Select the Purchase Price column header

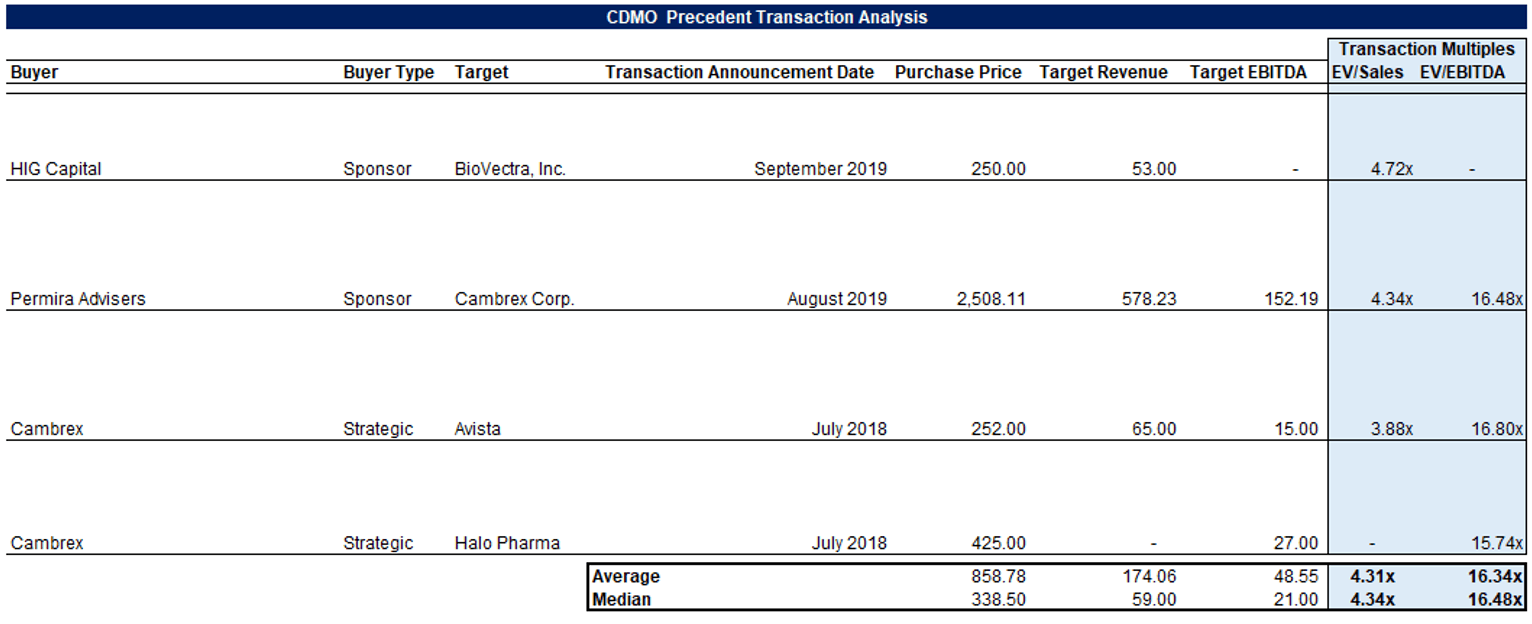coord(958,72)
